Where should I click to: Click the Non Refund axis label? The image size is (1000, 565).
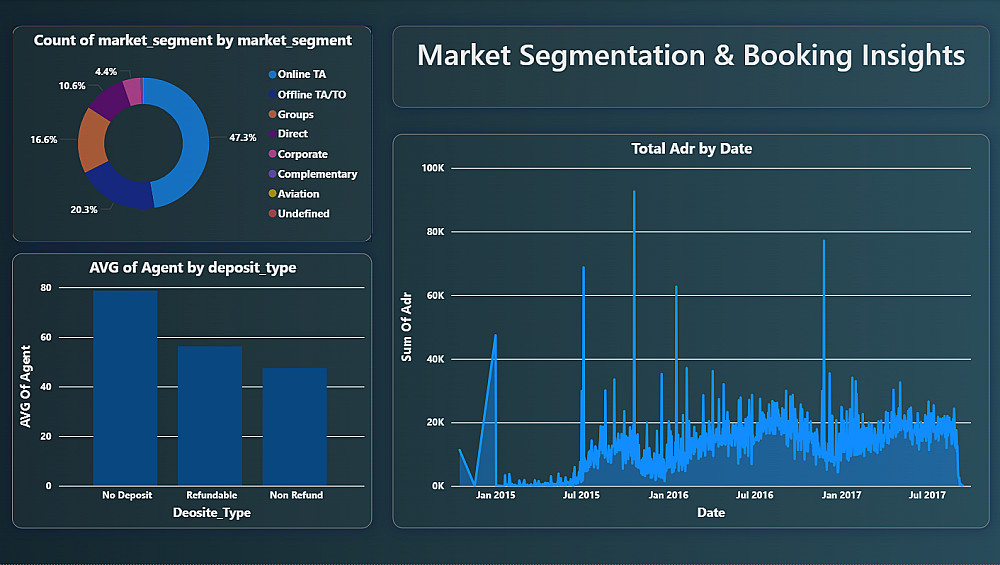pyautogui.click(x=297, y=495)
